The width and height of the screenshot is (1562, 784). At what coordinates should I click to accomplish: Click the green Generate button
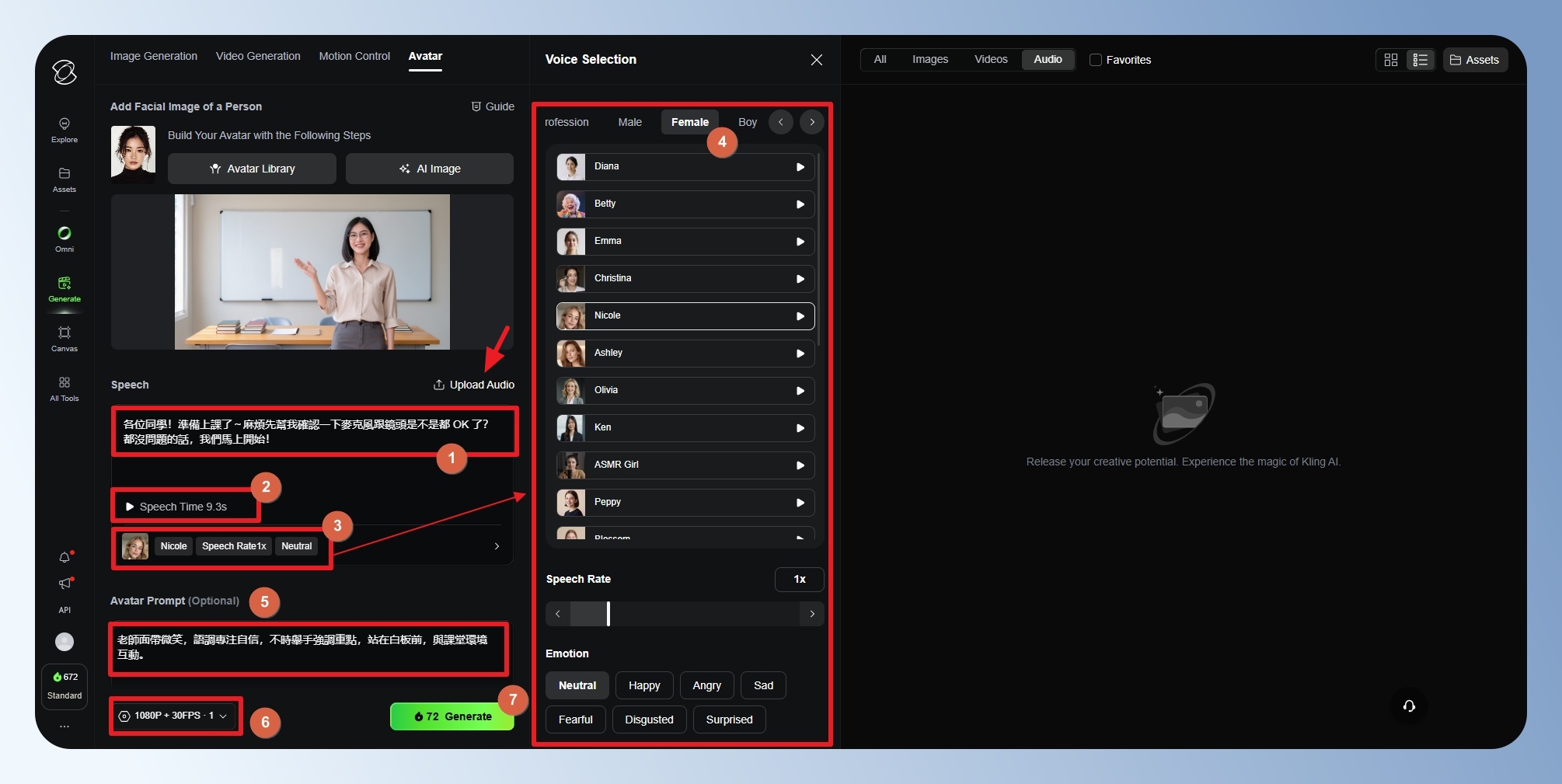coord(452,716)
